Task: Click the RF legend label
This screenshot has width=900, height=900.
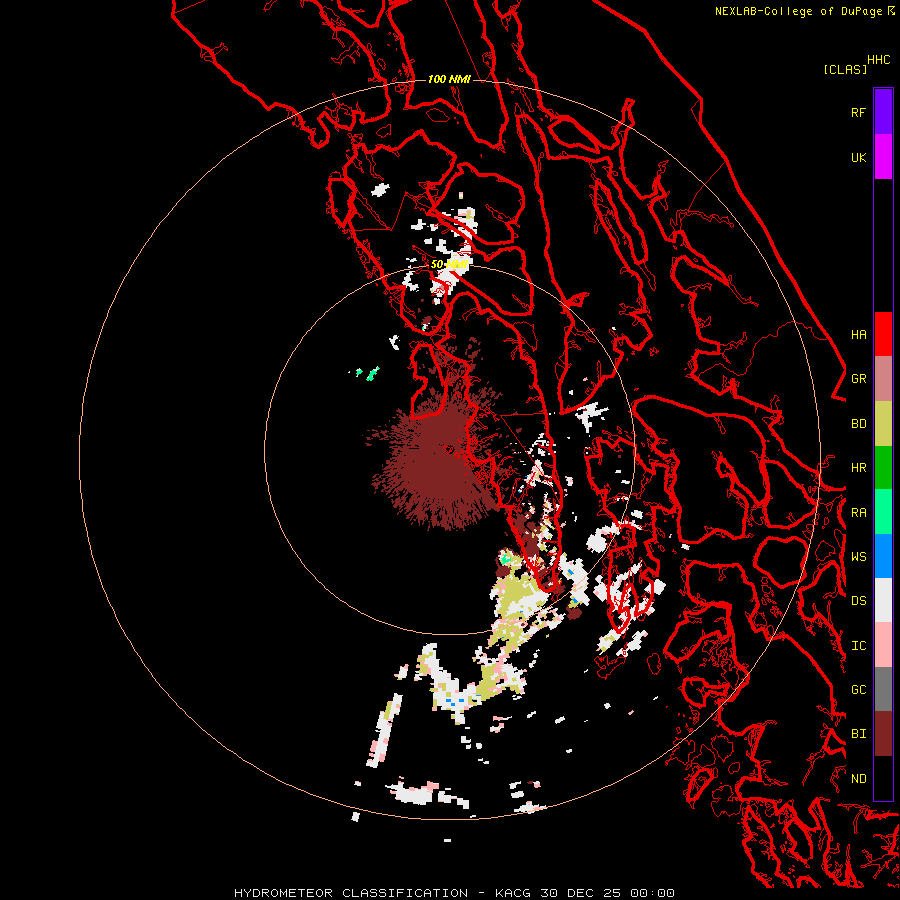Action: 858,112
